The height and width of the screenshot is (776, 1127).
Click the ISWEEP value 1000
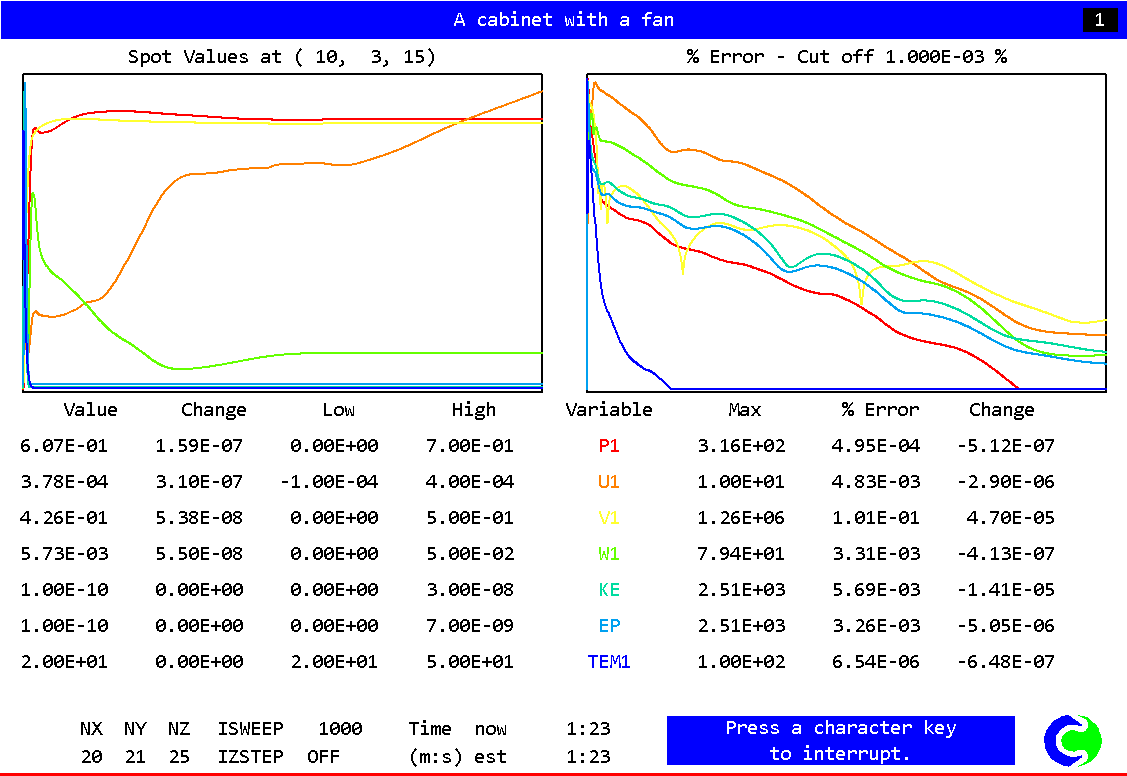340,729
